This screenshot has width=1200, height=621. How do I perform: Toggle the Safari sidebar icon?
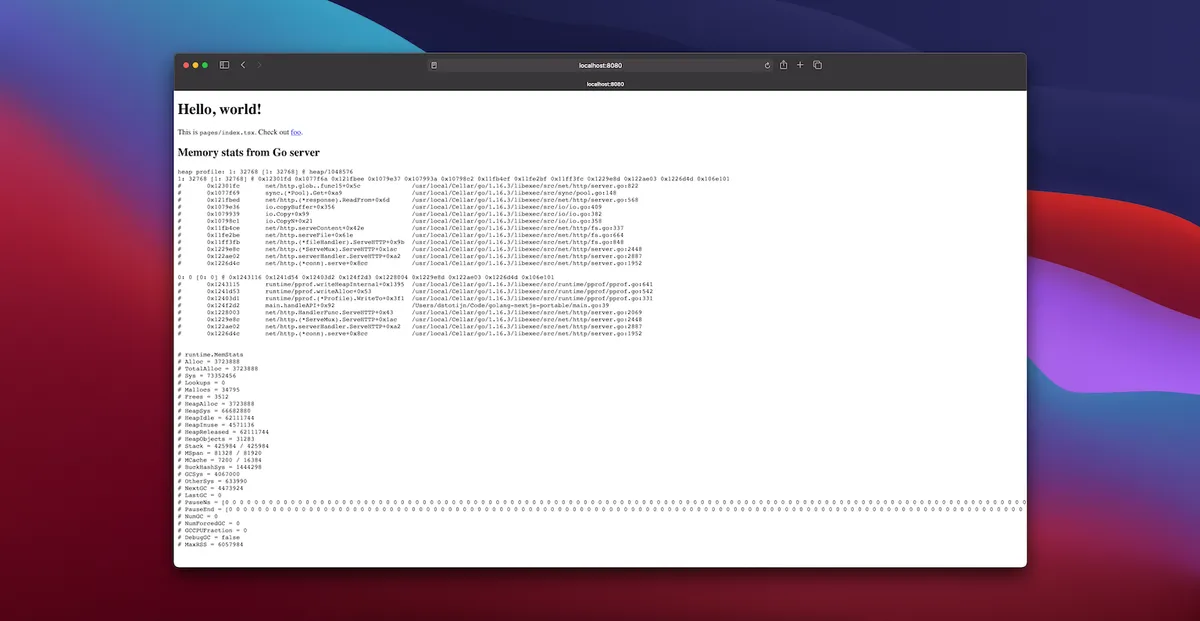coord(223,64)
